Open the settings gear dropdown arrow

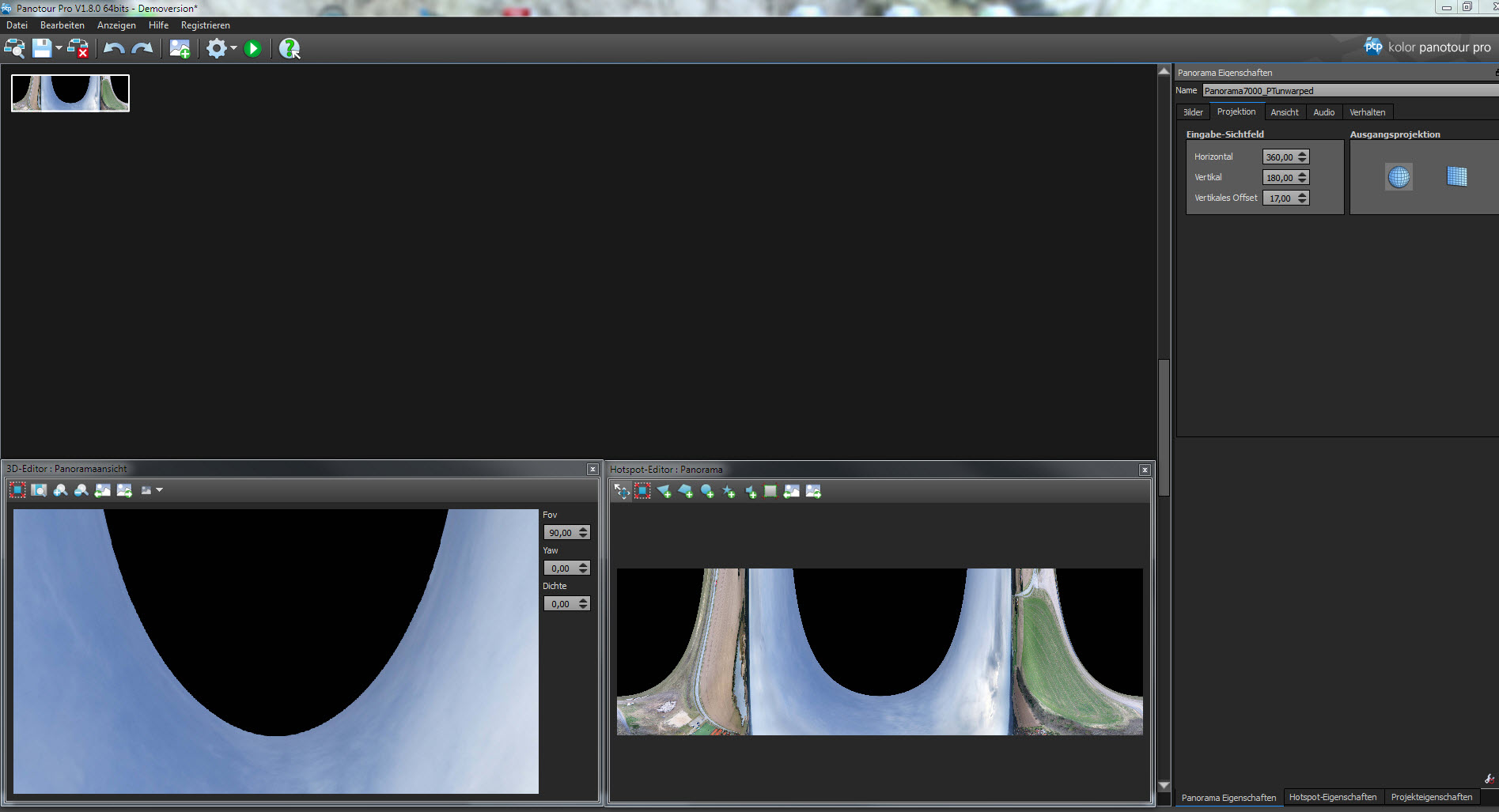[x=233, y=49]
